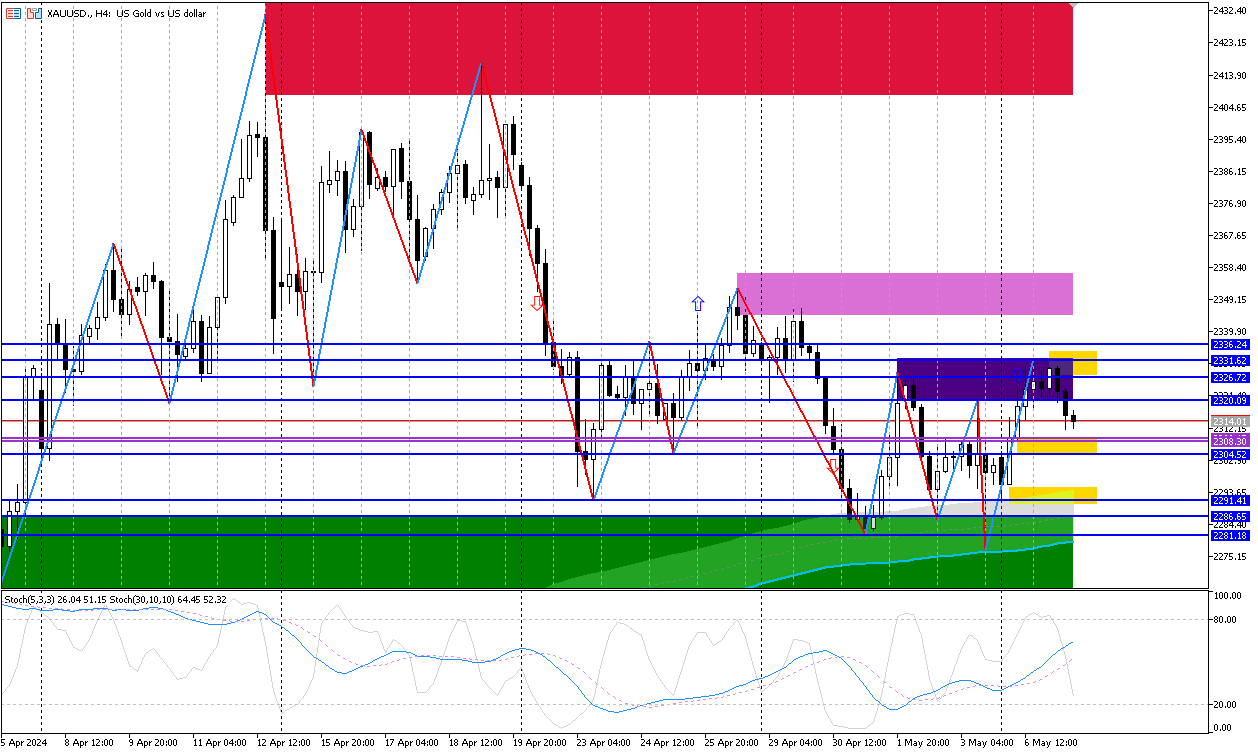Click the 15 Apr 20:00 time label
The height and width of the screenshot is (752, 1258).
tap(349, 743)
